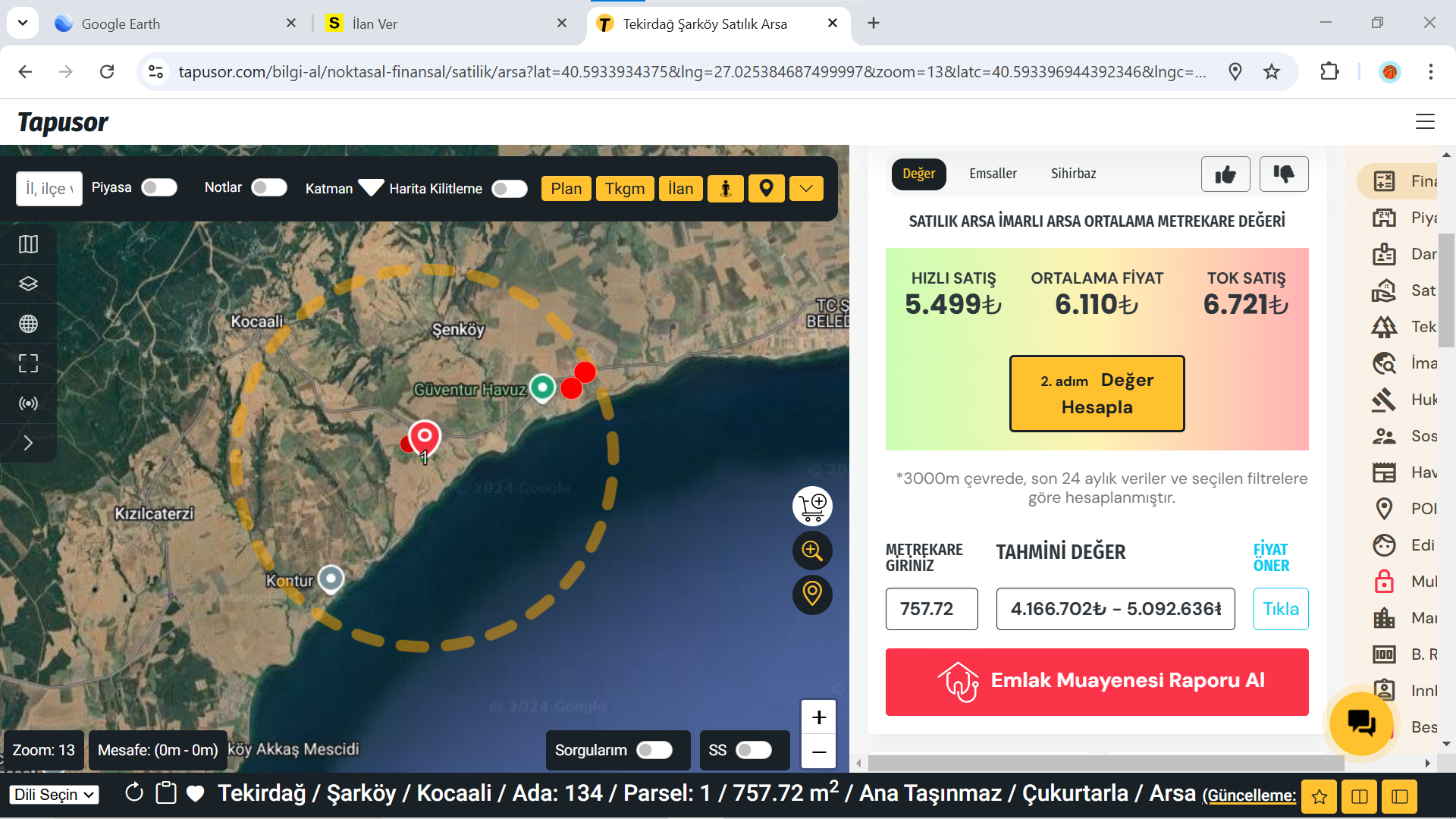This screenshot has width=1456, height=819.
Task: Click the thumbs down icon
Action: [x=1284, y=174]
